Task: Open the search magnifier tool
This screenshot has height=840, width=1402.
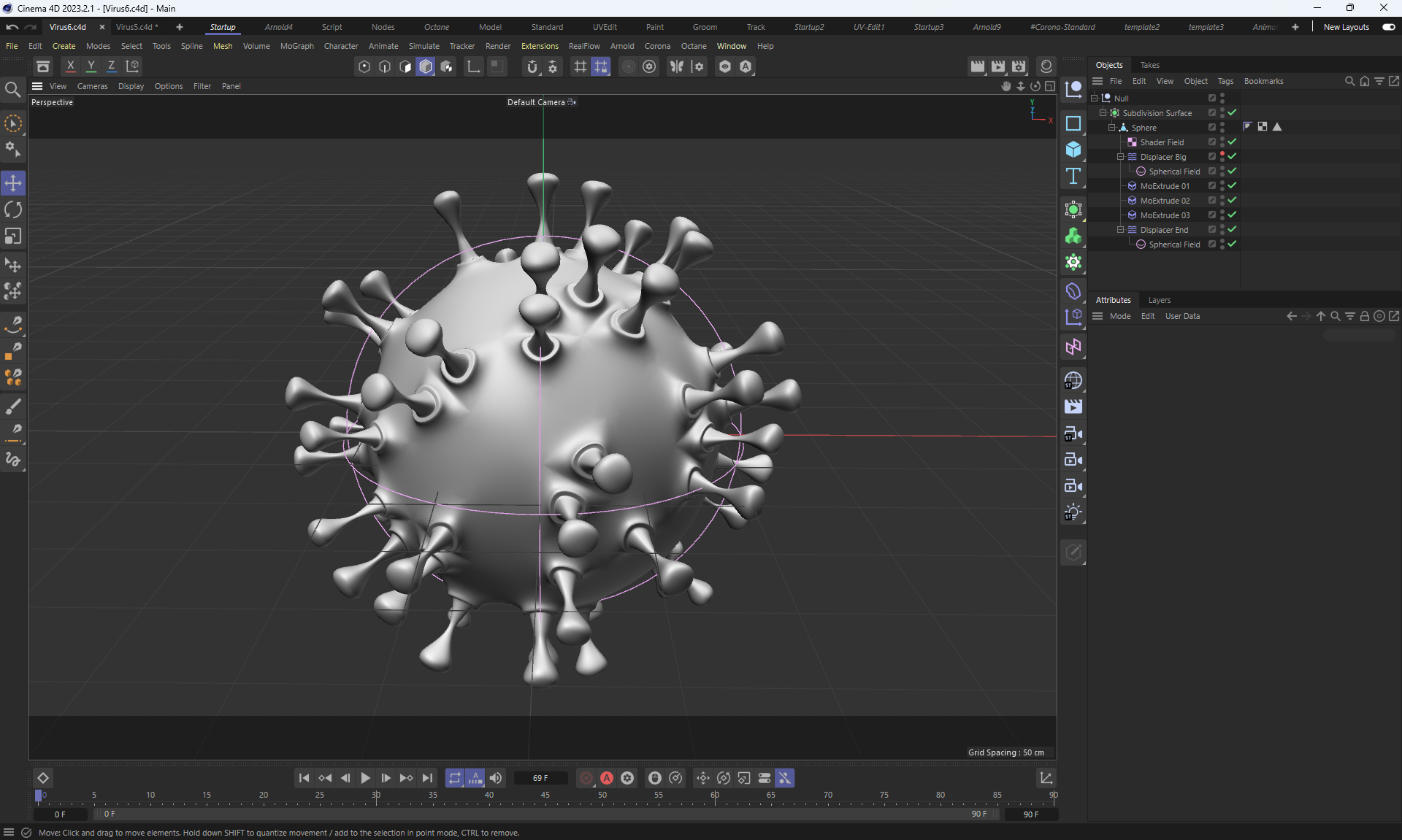Action: pos(12,90)
